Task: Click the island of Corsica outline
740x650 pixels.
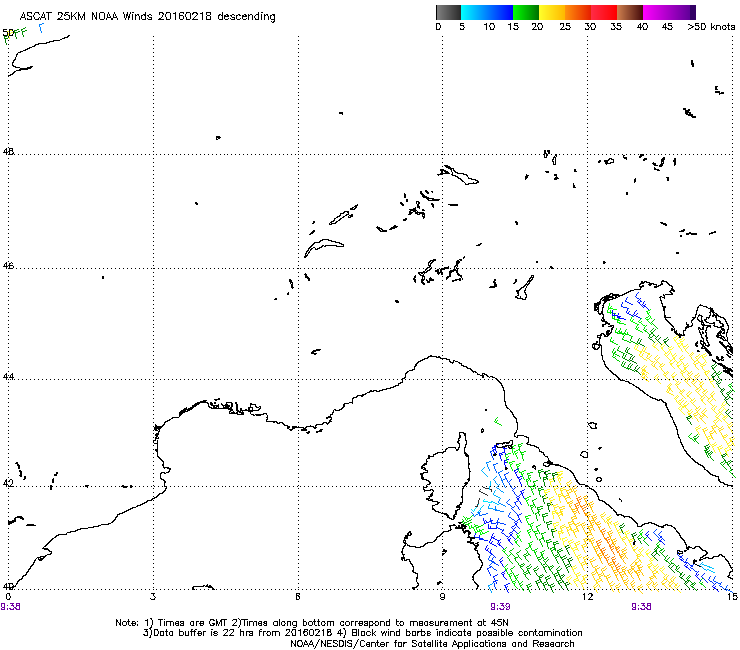Action: coord(446,474)
